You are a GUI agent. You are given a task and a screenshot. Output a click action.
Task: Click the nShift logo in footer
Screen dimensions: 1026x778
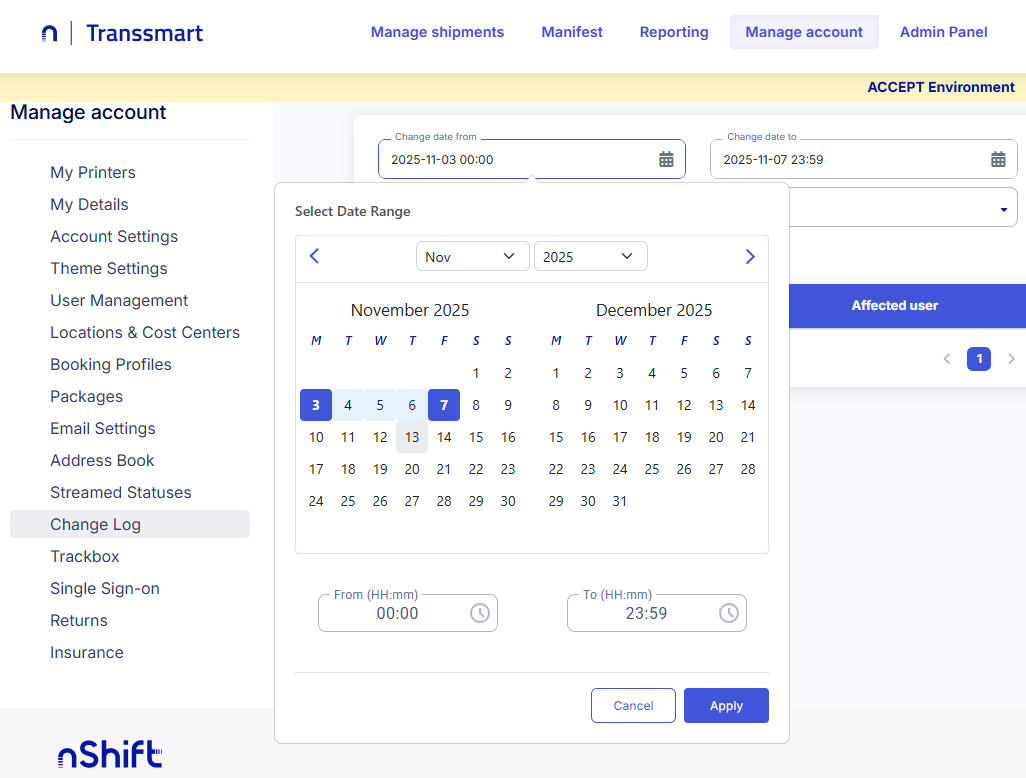point(109,753)
